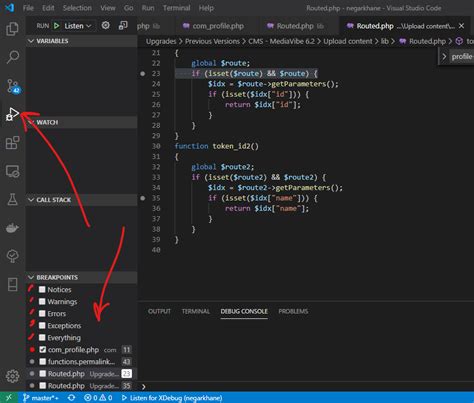The width and height of the screenshot is (474, 403).
Task: Click the VS Code logo menu
Action: [10, 7]
